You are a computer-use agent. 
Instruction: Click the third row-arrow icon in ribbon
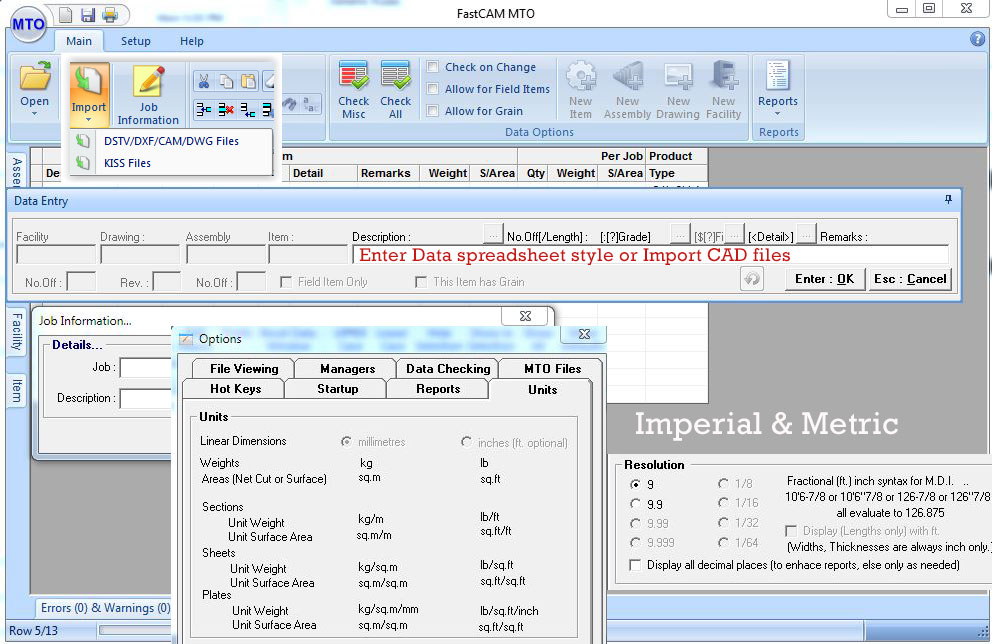click(x=248, y=110)
